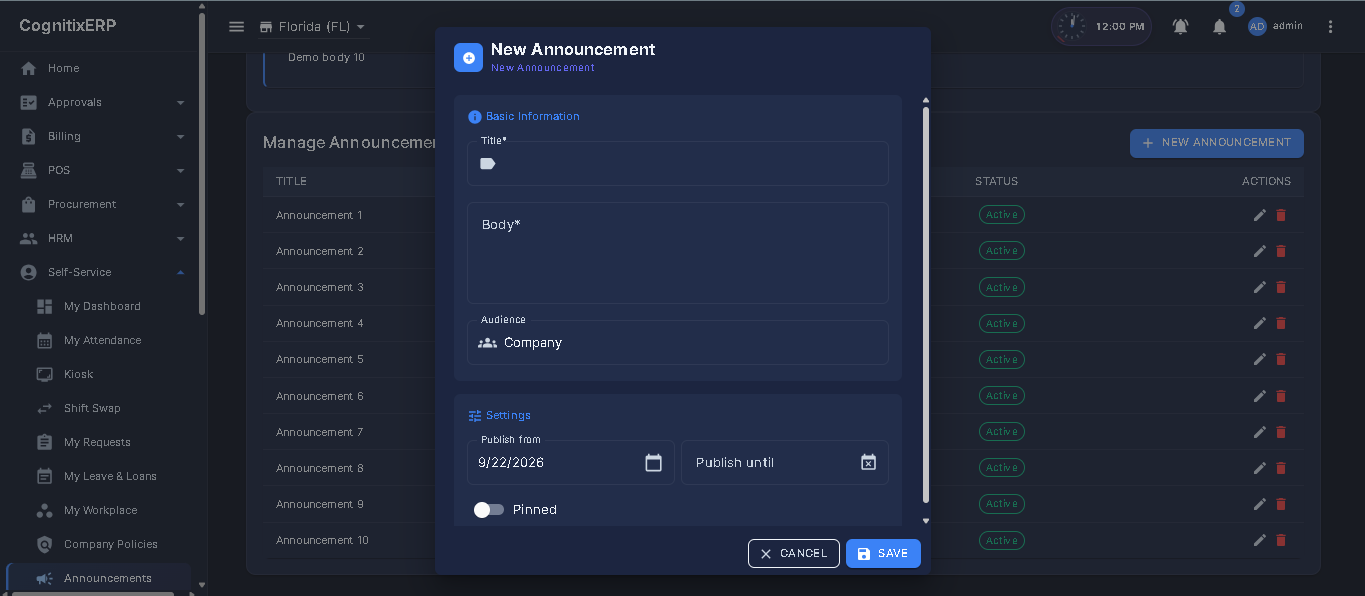Click the TITLE column header

click(291, 181)
